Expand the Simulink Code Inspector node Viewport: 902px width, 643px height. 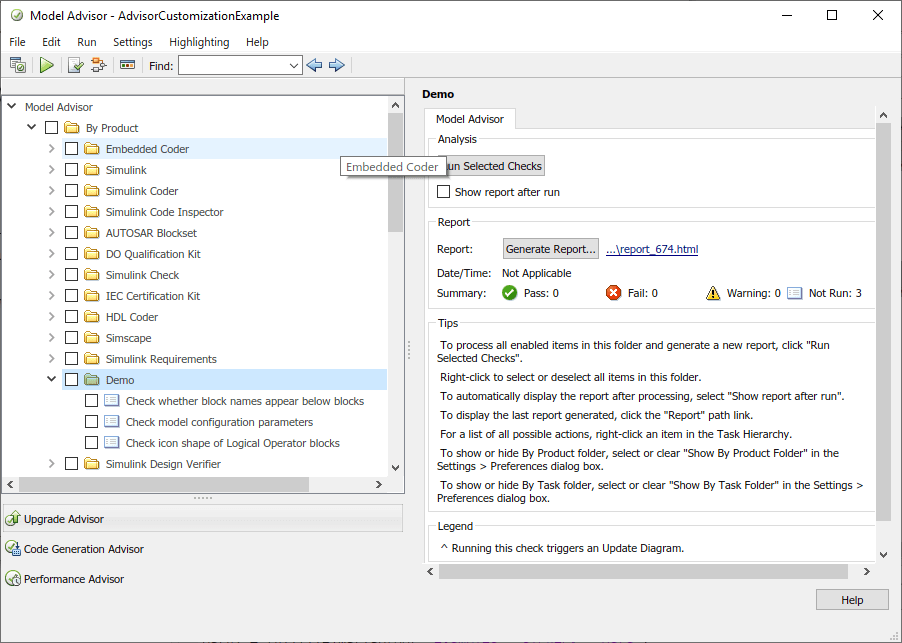(x=52, y=212)
